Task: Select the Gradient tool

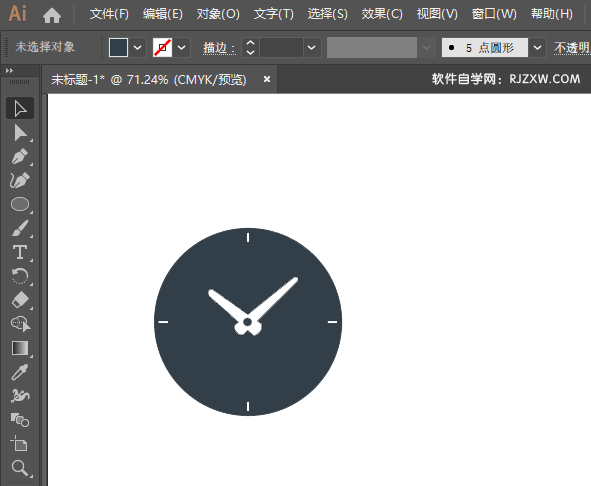Action: click(20, 348)
